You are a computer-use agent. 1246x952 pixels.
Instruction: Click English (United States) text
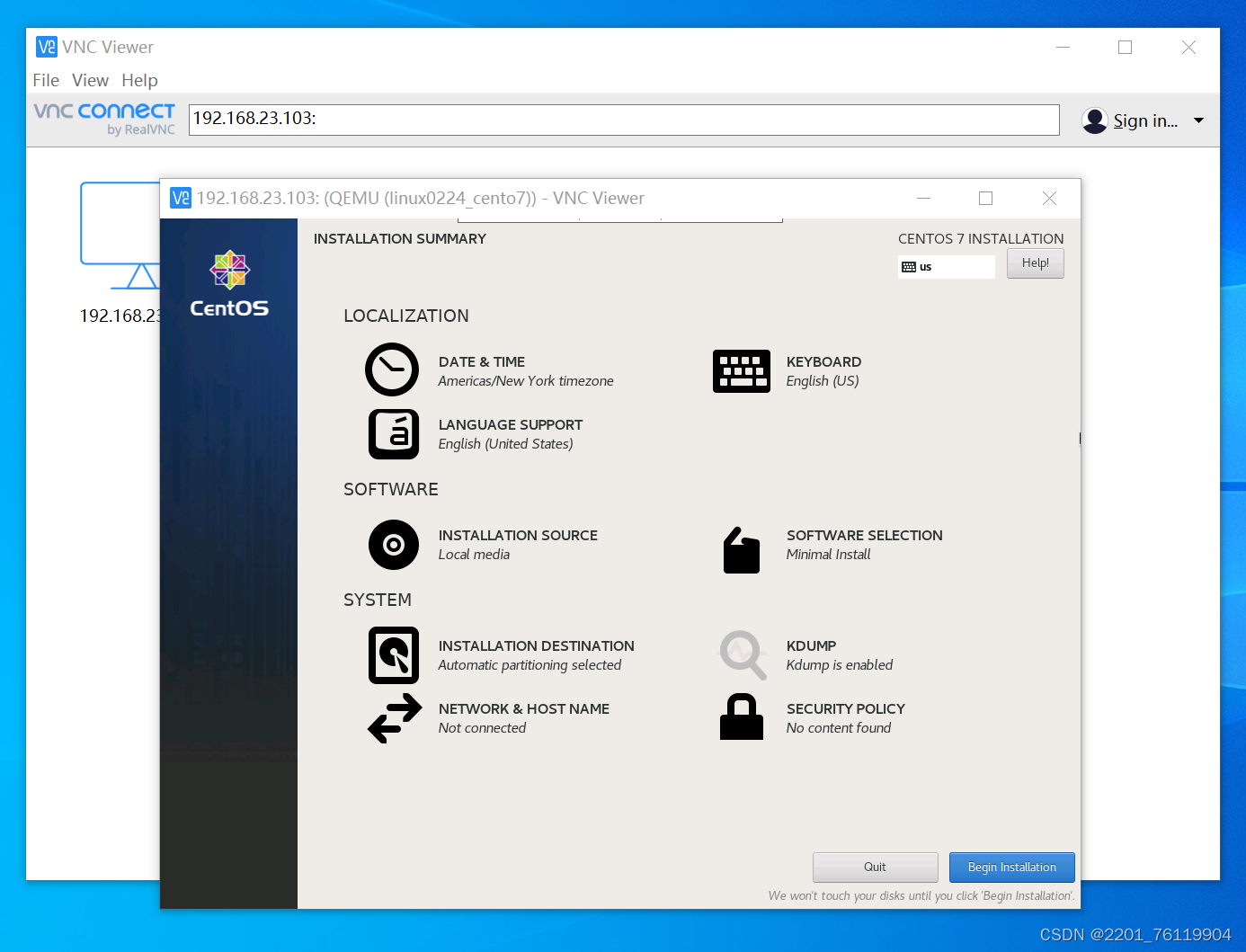pos(505,444)
